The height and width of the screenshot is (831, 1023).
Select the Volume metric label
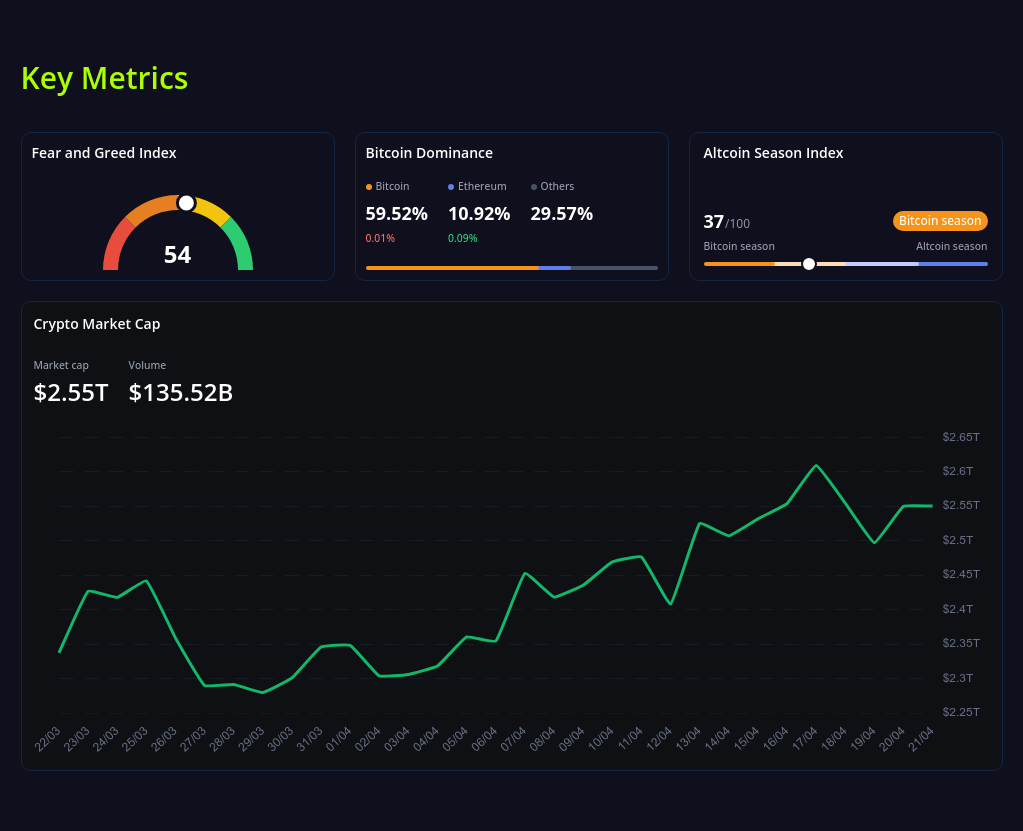click(x=147, y=365)
